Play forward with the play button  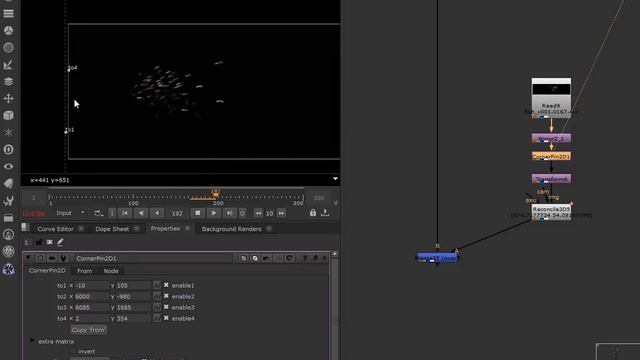(x=213, y=213)
